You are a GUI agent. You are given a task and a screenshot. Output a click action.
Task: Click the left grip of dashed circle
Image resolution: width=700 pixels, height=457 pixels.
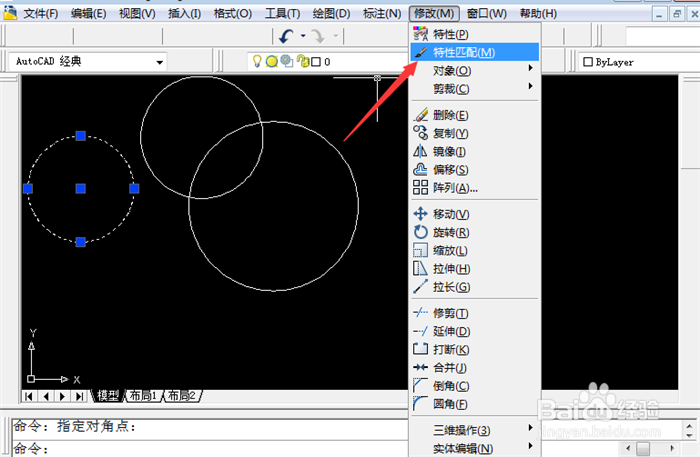[x=28, y=189]
